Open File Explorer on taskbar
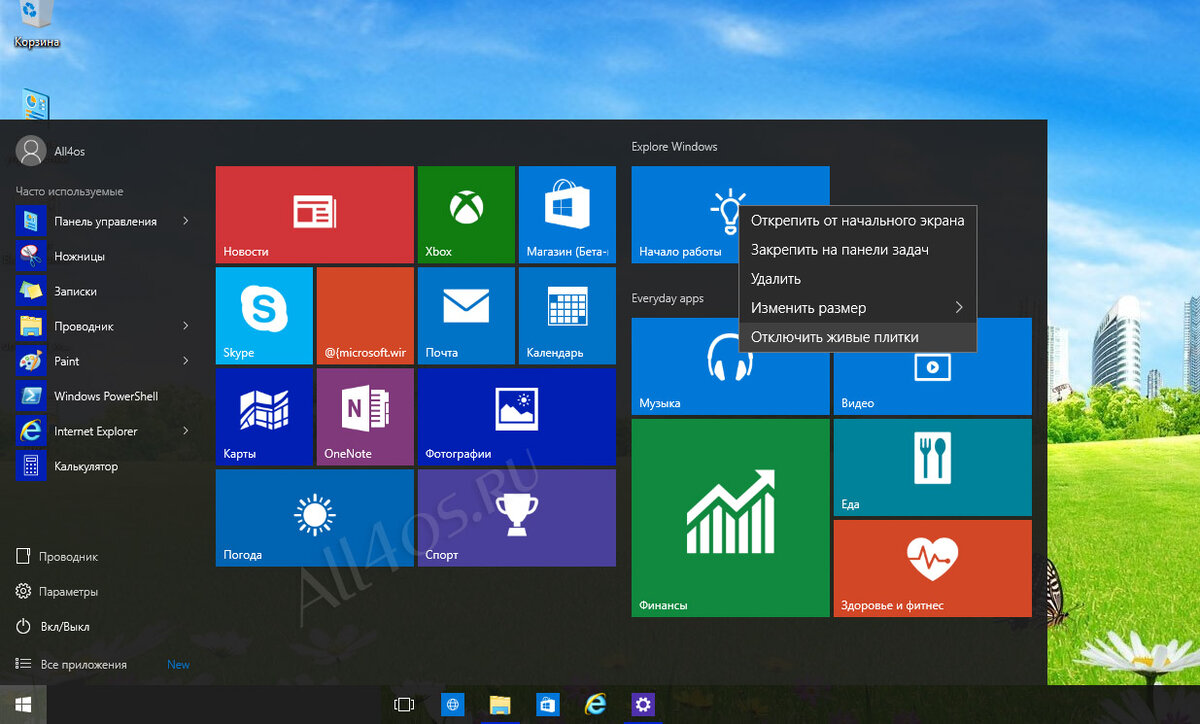Viewport: 1200px width, 724px height. click(x=500, y=705)
